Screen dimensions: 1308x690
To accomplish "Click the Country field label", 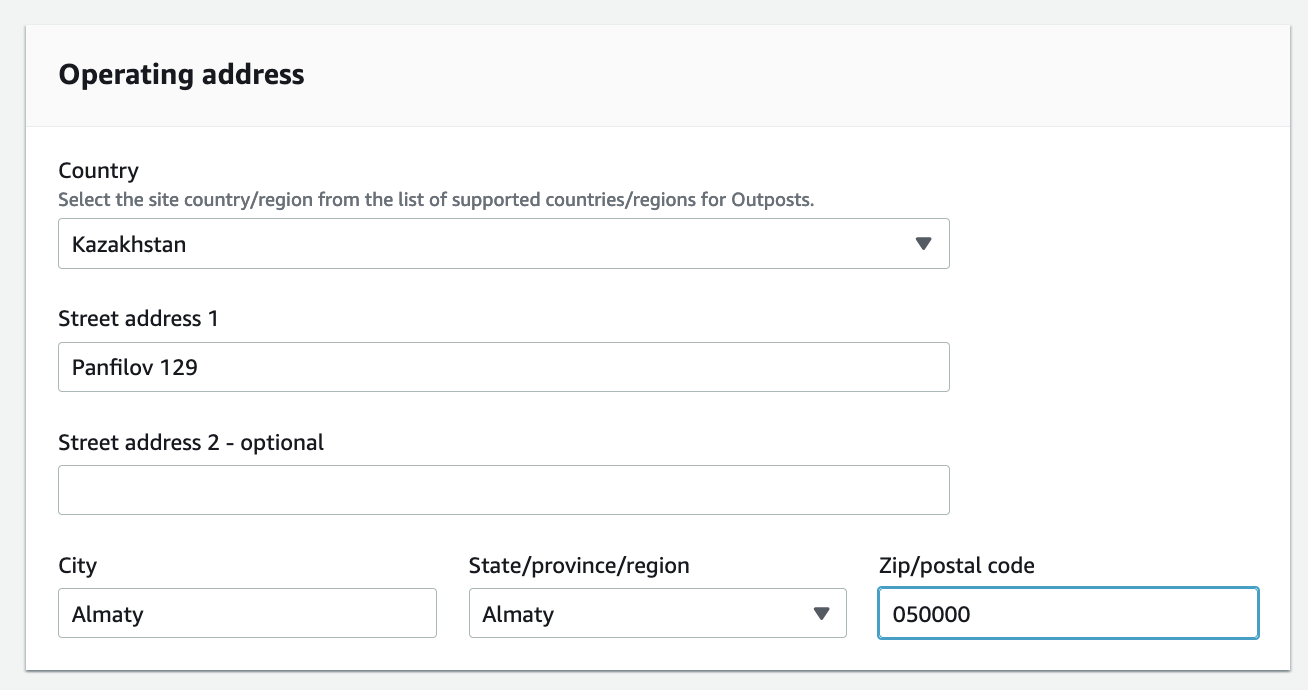I will [x=98, y=171].
